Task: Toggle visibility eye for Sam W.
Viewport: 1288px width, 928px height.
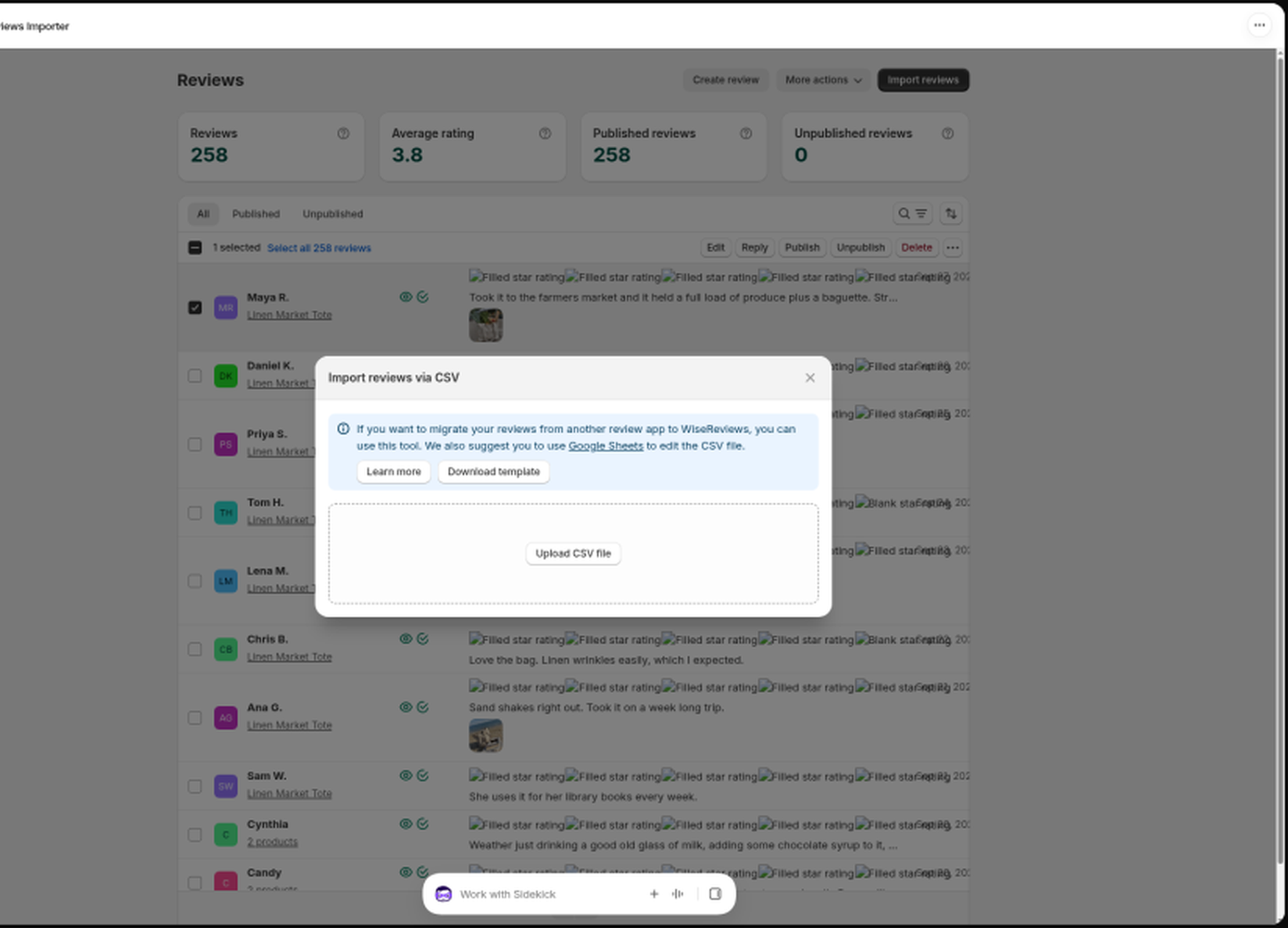Action: coord(406,776)
